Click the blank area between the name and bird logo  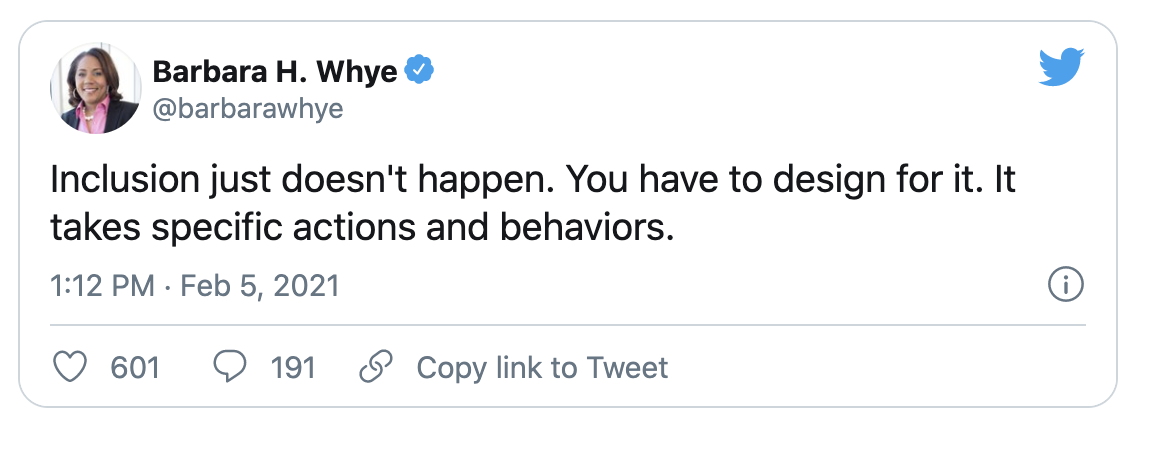(736, 71)
